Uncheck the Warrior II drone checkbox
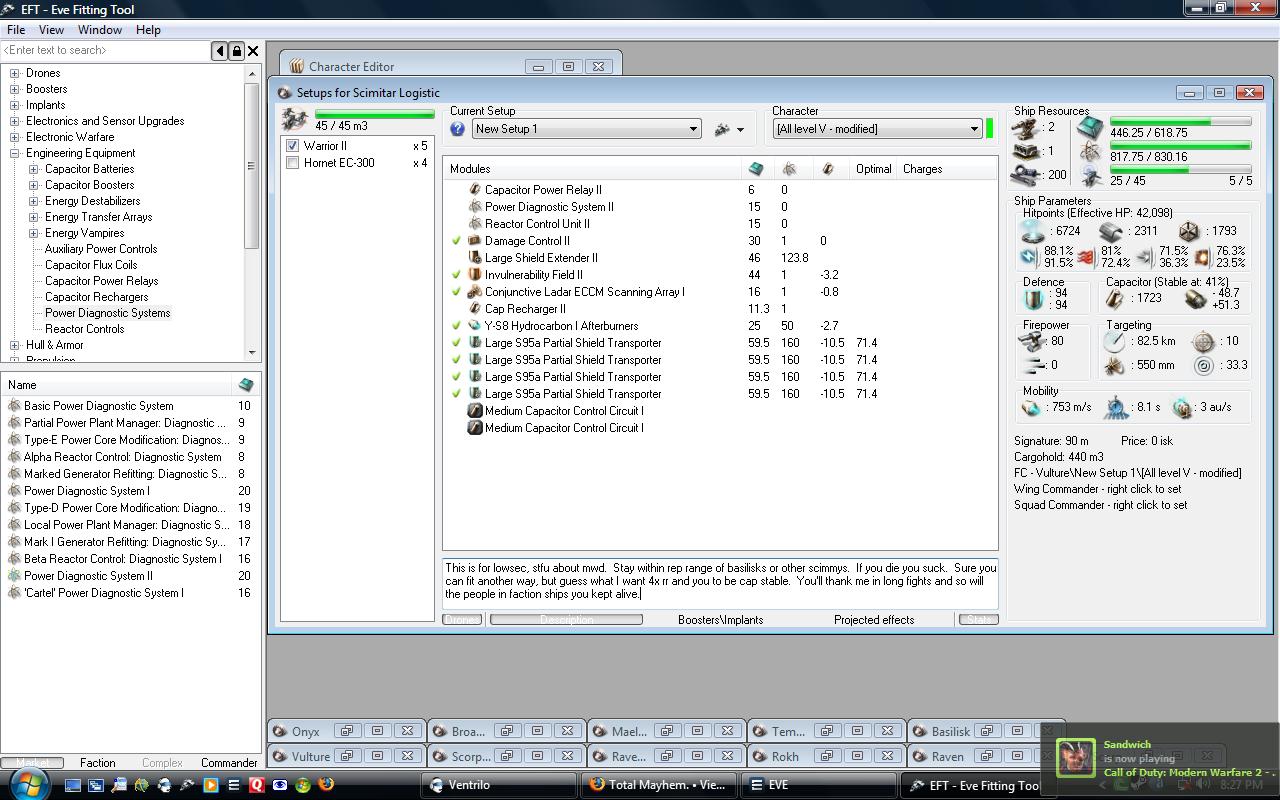The width and height of the screenshot is (1280, 800). (293, 146)
